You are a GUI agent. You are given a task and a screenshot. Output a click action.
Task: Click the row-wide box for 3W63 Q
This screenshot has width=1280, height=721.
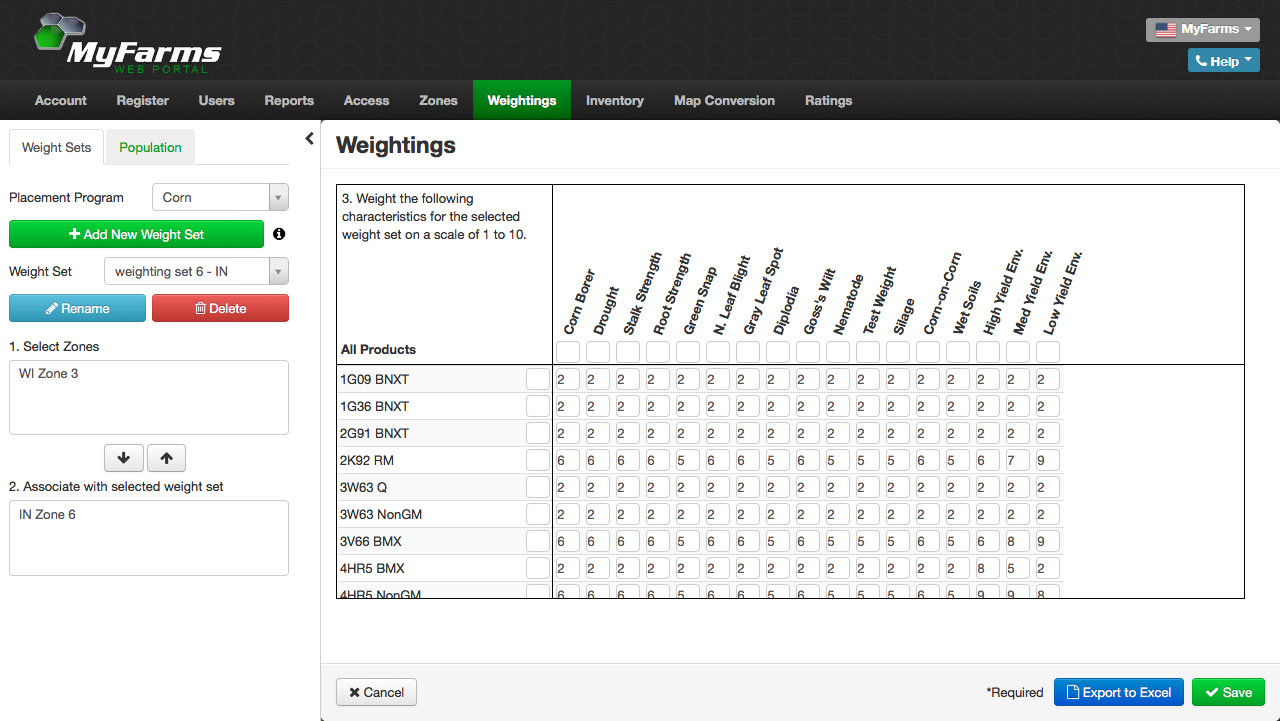[538, 487]
